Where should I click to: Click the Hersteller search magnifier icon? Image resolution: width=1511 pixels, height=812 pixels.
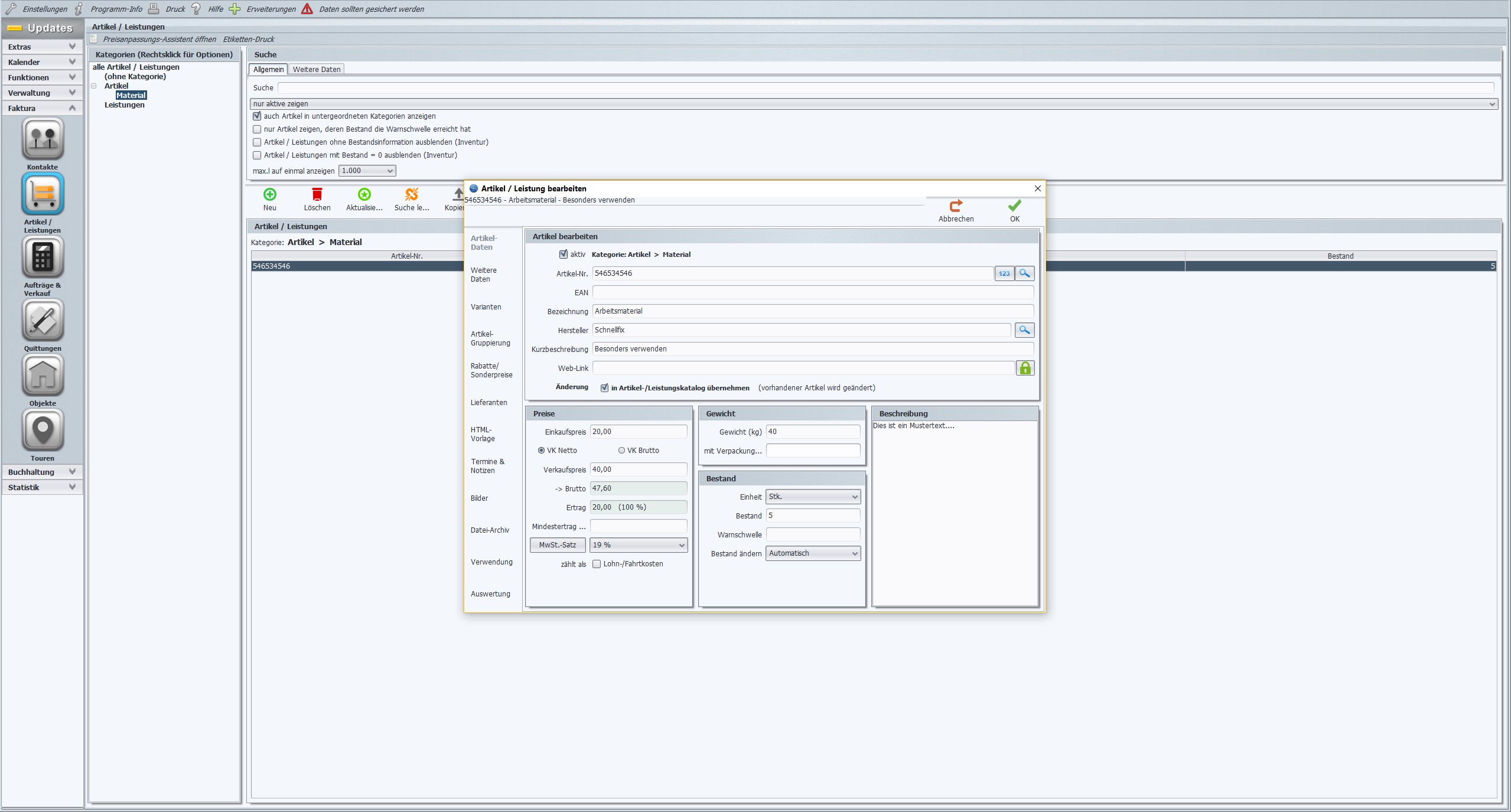[1024, 330]
